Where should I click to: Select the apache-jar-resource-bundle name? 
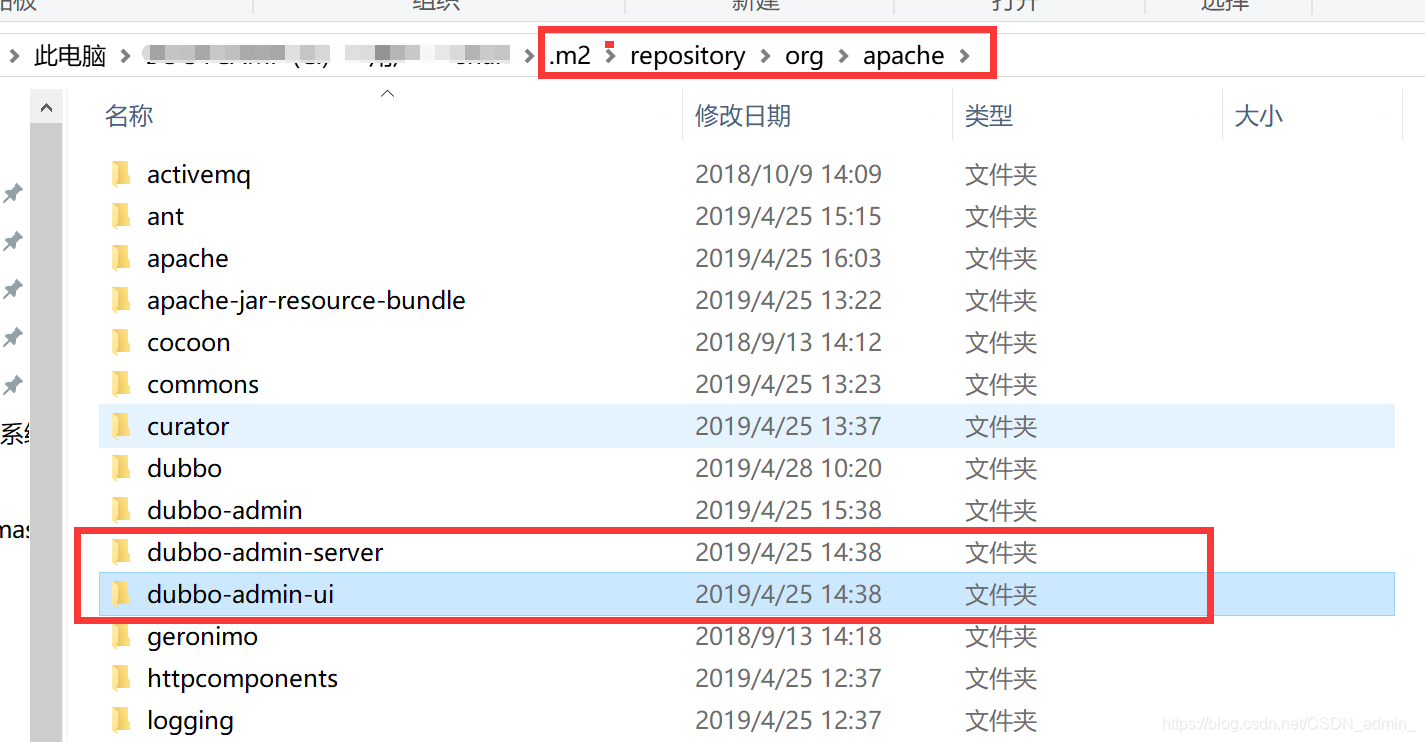306,301
